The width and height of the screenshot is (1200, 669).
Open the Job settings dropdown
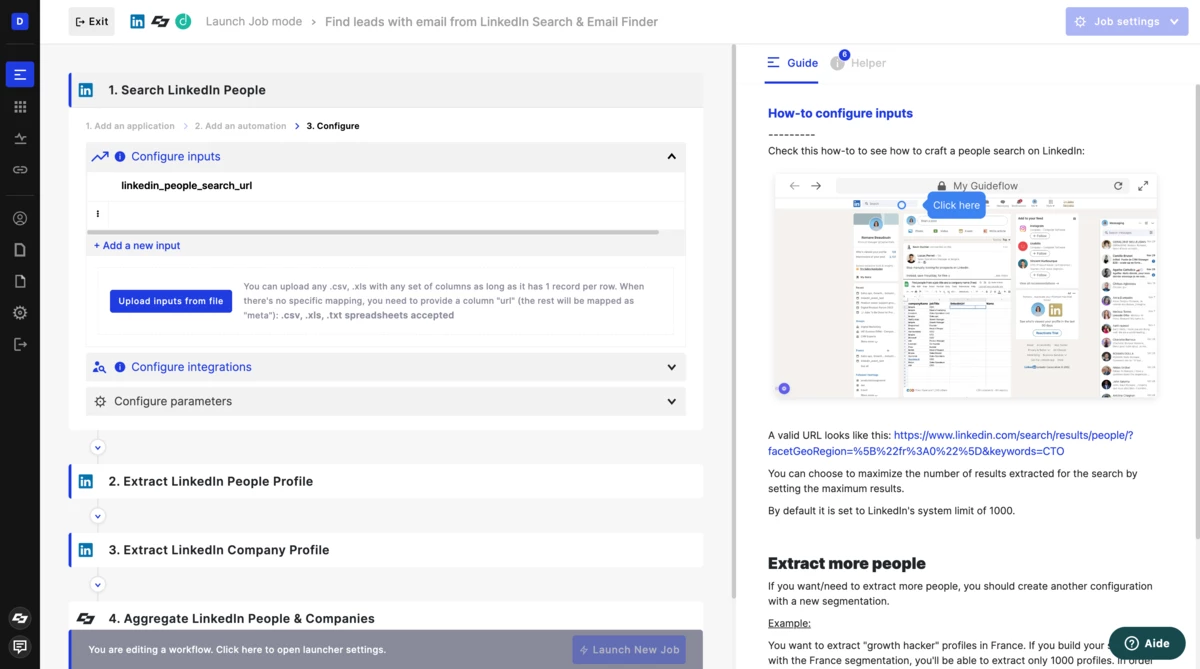1126,22
